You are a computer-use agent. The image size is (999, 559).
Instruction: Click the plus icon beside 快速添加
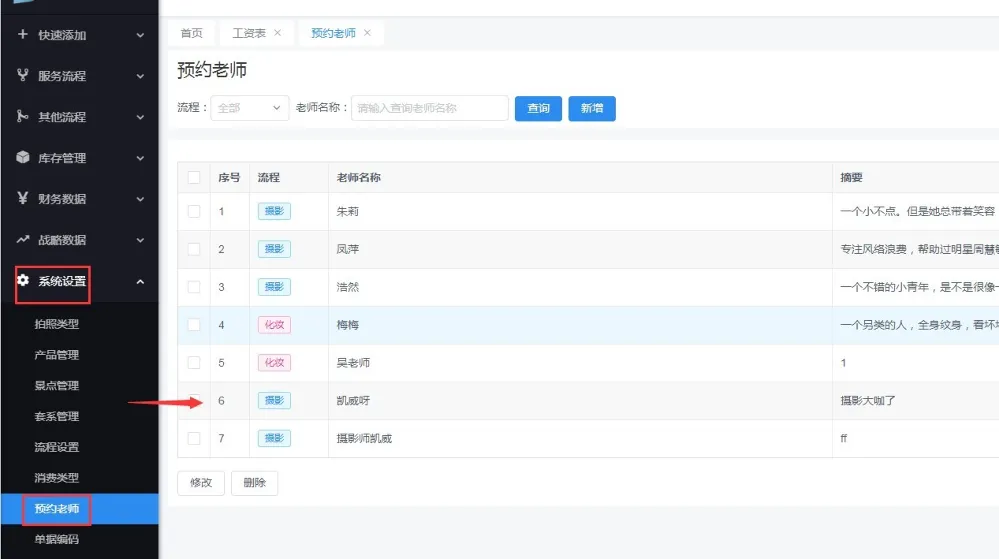click(x=23, y=35)
